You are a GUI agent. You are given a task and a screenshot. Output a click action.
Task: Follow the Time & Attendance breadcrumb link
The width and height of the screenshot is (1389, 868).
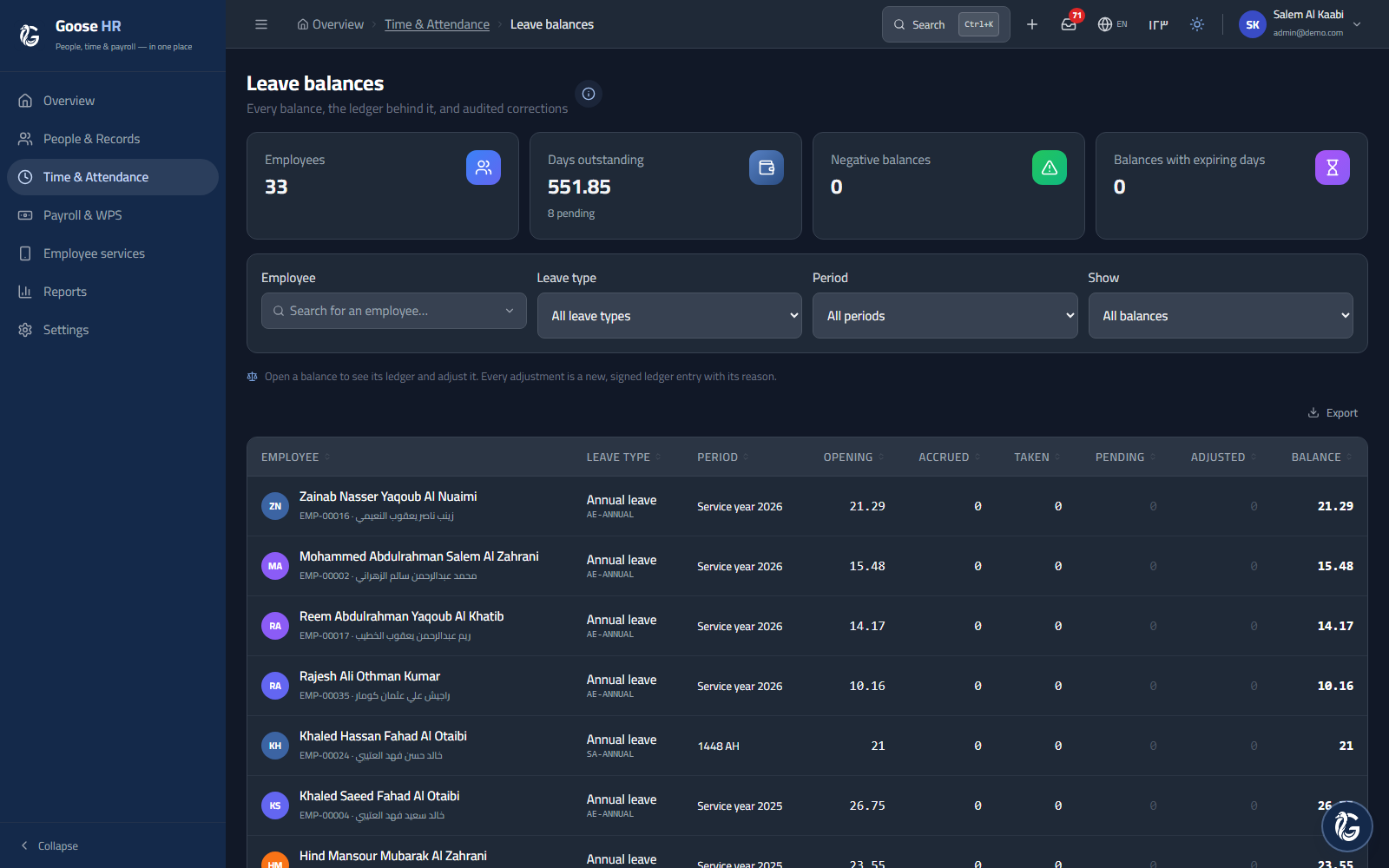point(438,24)
